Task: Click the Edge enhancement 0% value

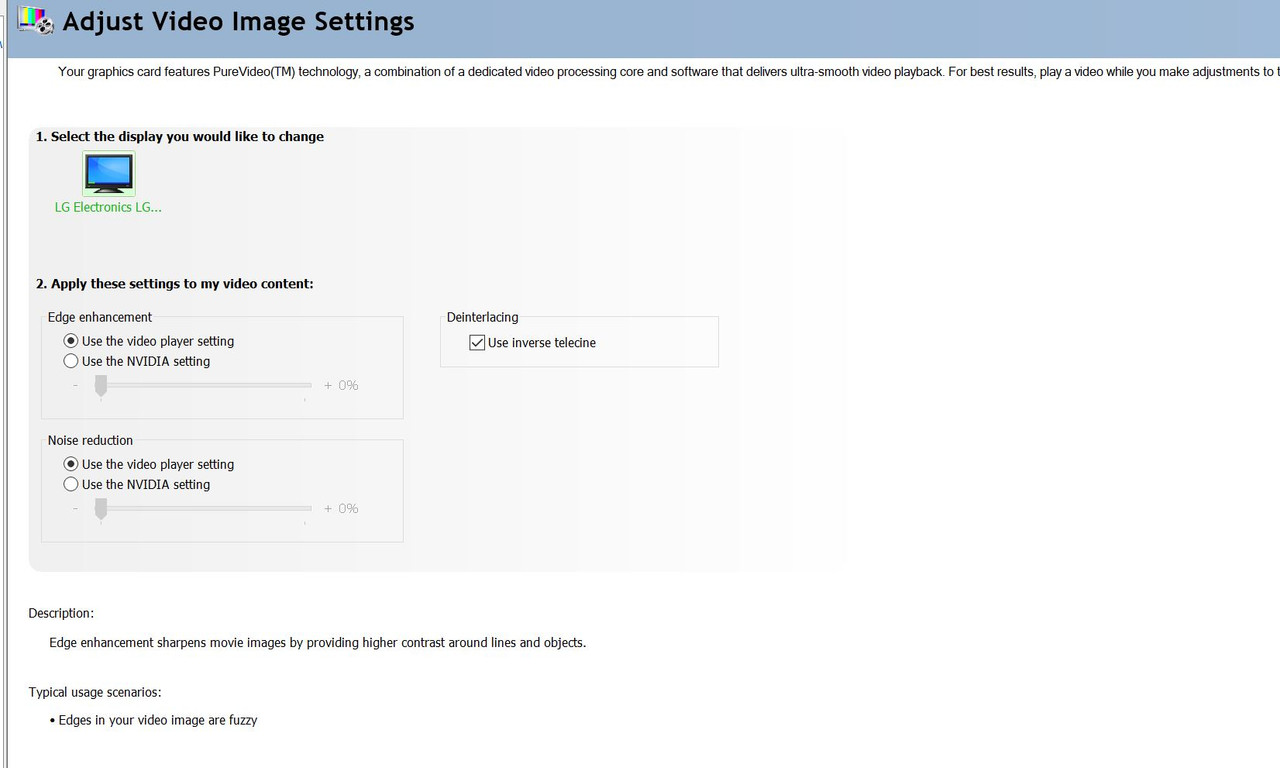Action: coord(348,385)
